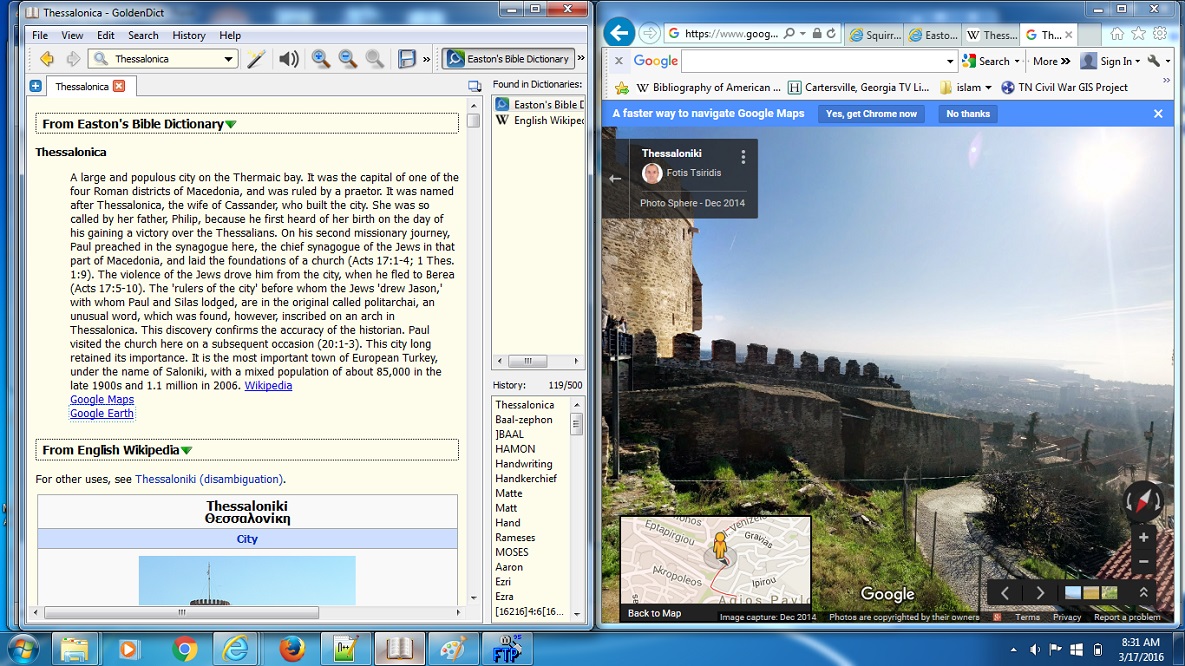Open the Internet Explorer tools gear
The image size is (1185, 666).
[x=1160, y=34]
